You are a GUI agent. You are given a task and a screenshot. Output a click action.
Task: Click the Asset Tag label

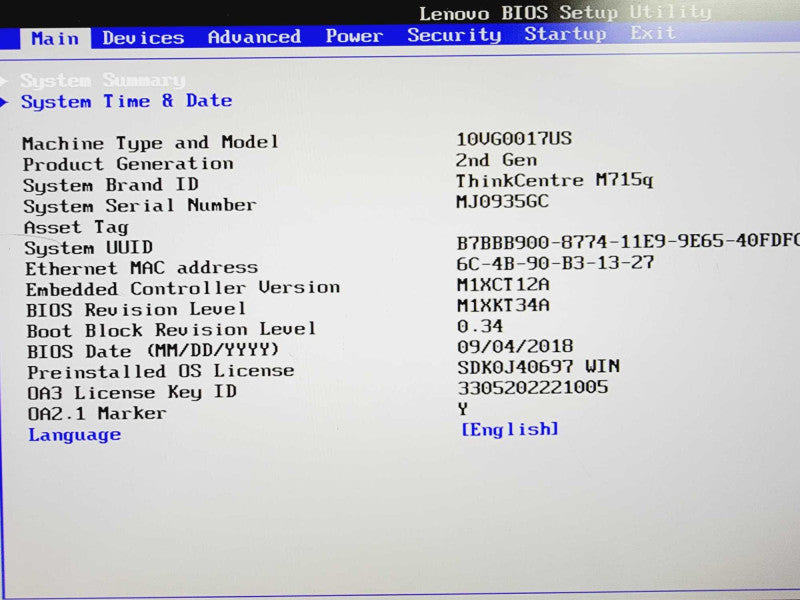[76, 227]
